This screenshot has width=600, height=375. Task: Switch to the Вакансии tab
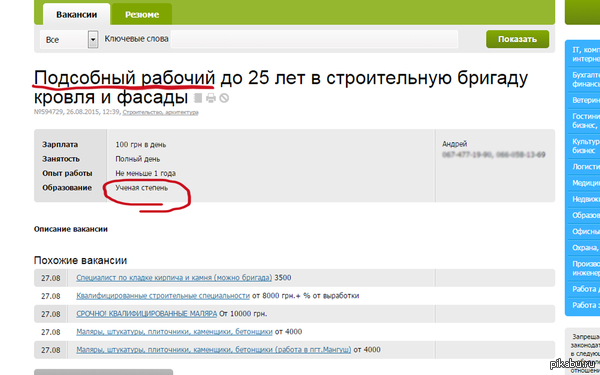pyautogui.click(x=77, y=15)
